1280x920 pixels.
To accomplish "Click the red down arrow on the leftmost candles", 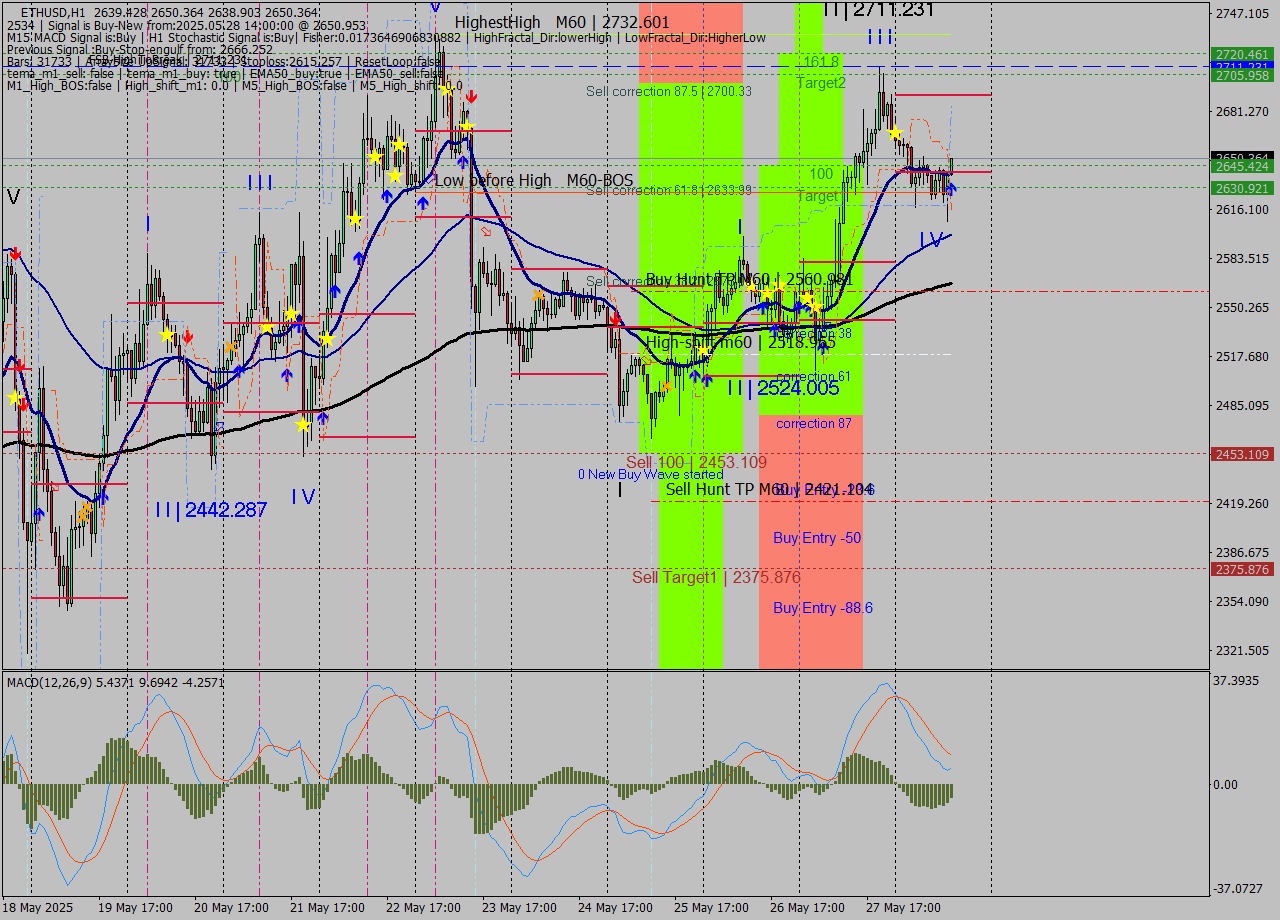I will tap(14, 254).
